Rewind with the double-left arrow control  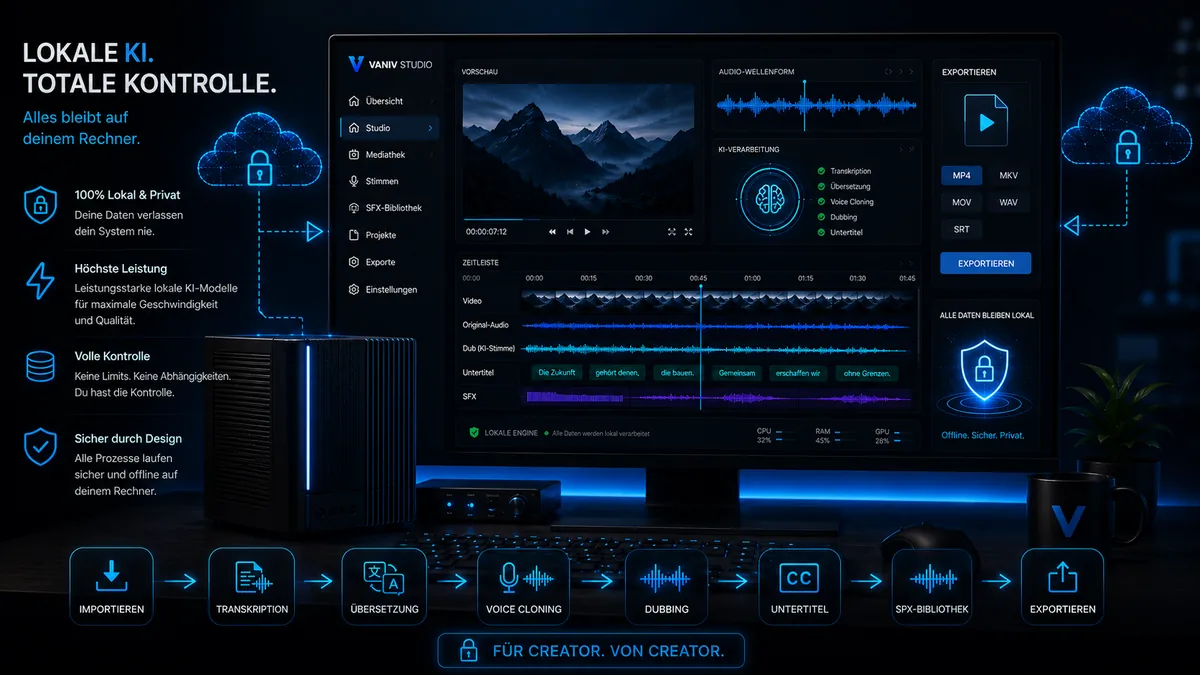pos(552,231)
